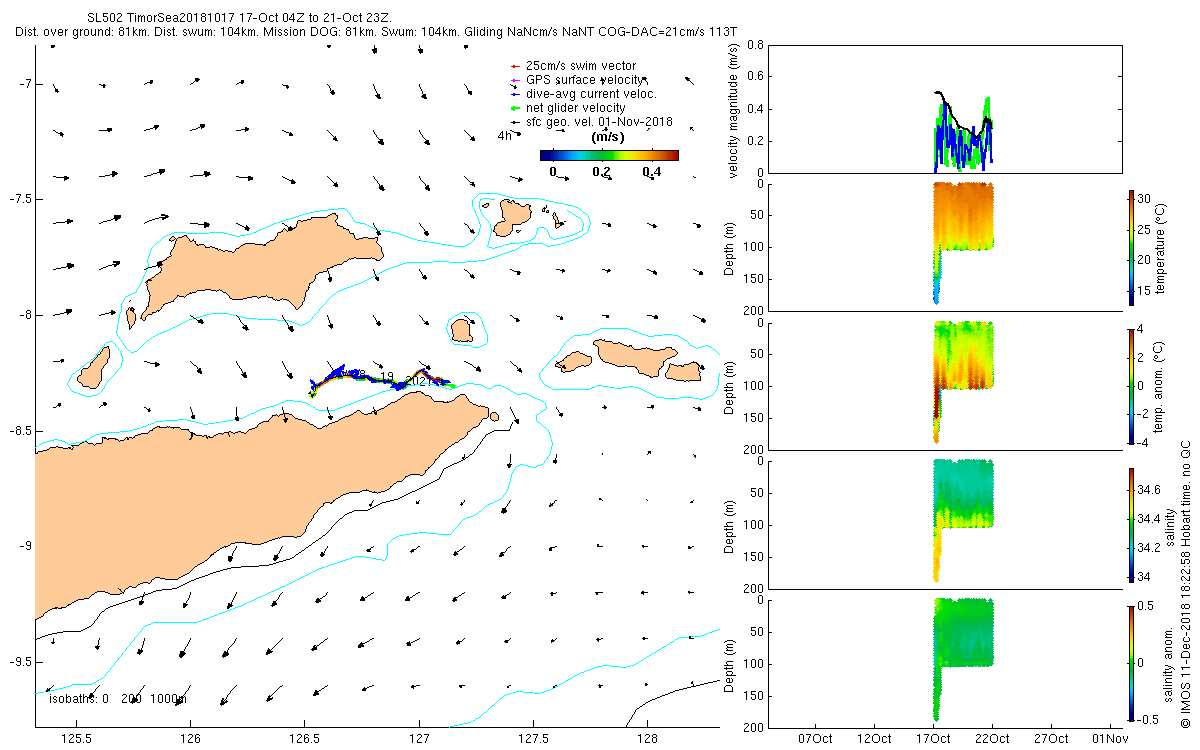
Task: Click the salinity depth section data
Action: pyautogui.click(x=964, y=505)
